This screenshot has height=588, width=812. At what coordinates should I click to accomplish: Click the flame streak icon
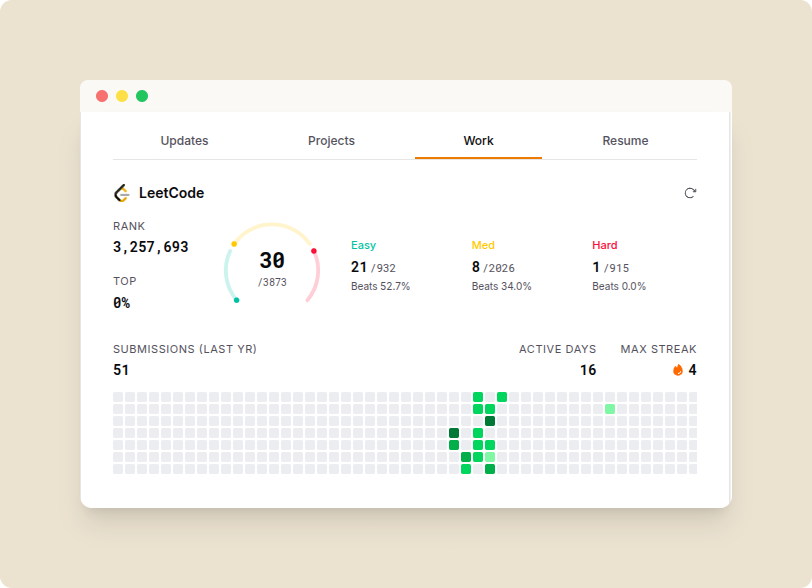677,370
